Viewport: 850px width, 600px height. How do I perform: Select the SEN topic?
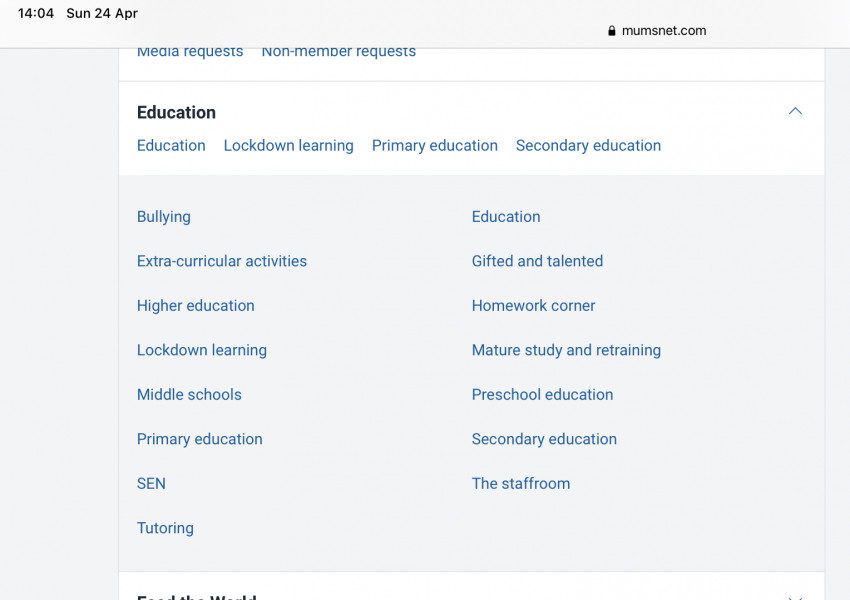tap(151, 483)
